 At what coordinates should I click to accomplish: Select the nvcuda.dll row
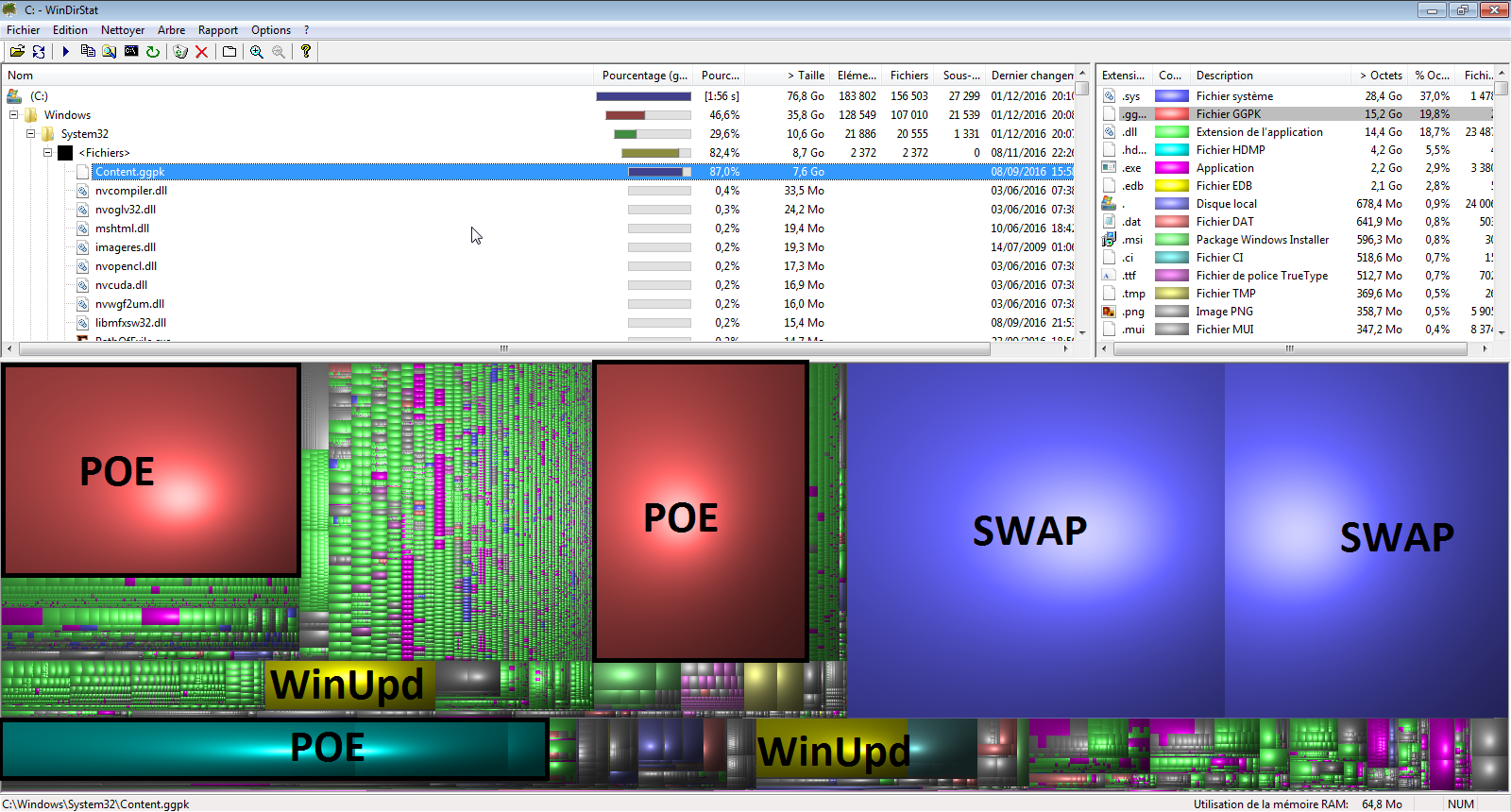click(x=536, y=285)
